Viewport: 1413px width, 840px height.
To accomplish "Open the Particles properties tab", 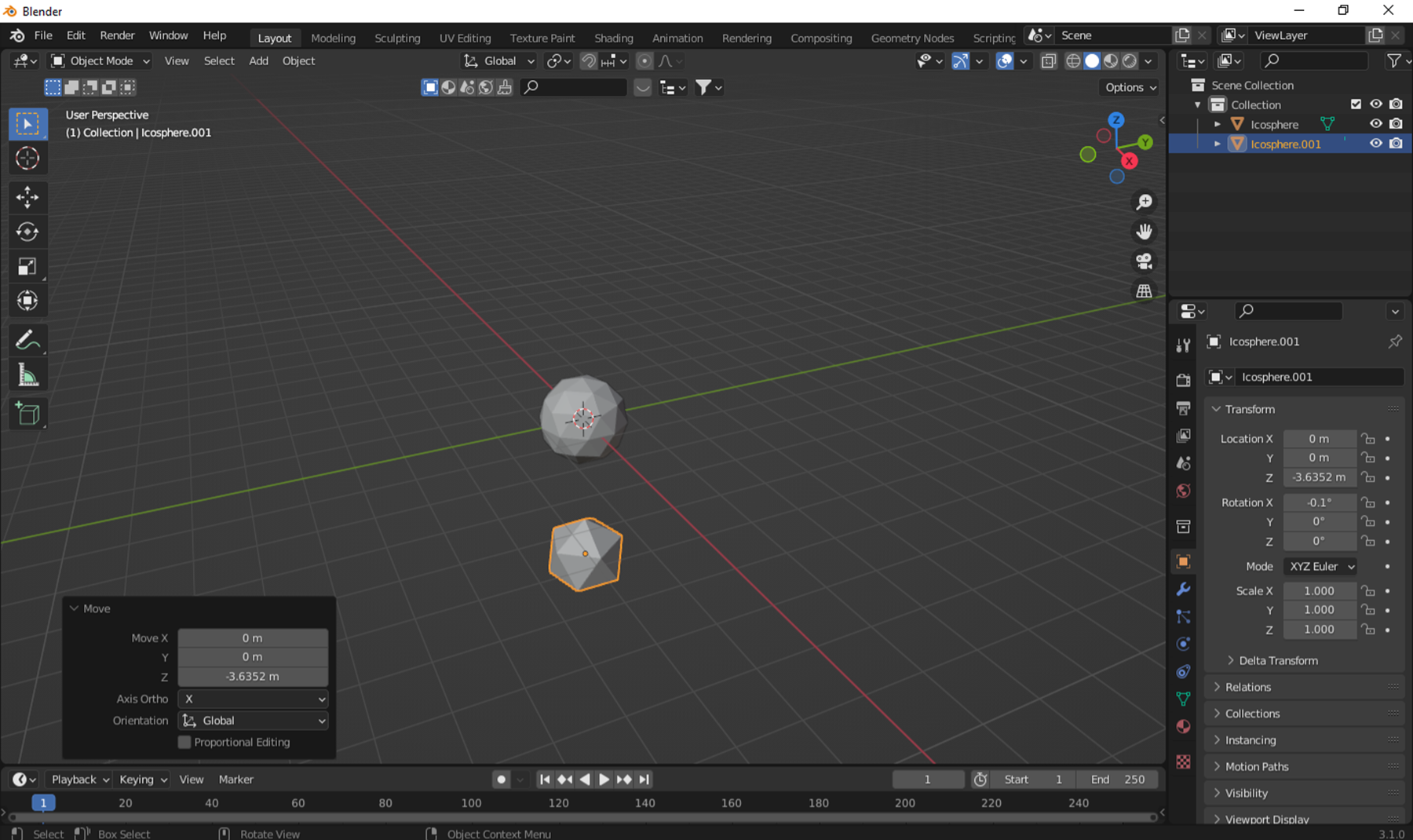I will tap(1184, 616).
